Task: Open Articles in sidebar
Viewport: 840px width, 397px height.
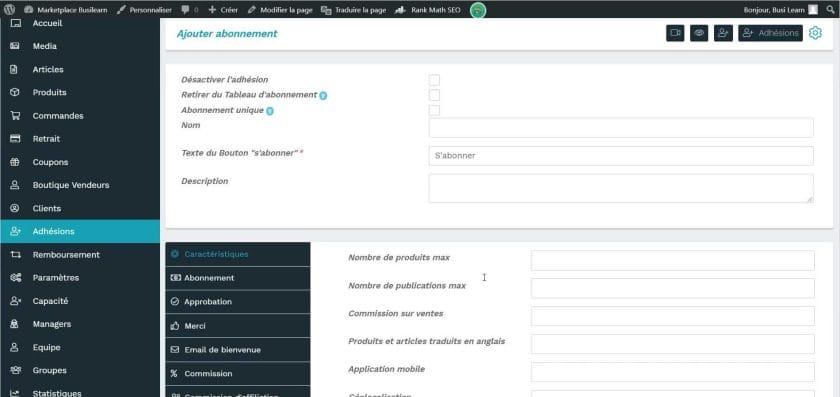Action: coord(80,69)
